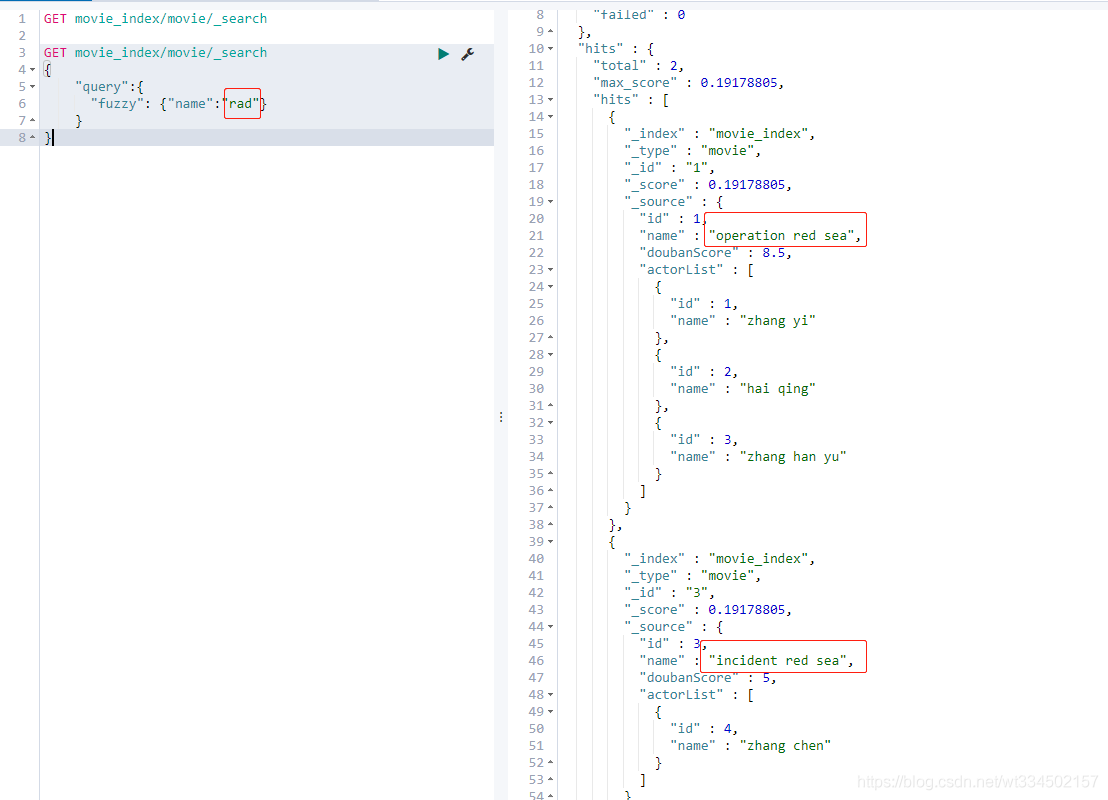Toggle the fold marker on editor line 7
The width and height of the screenshot is (1108, 800).
tap(33, 121)
